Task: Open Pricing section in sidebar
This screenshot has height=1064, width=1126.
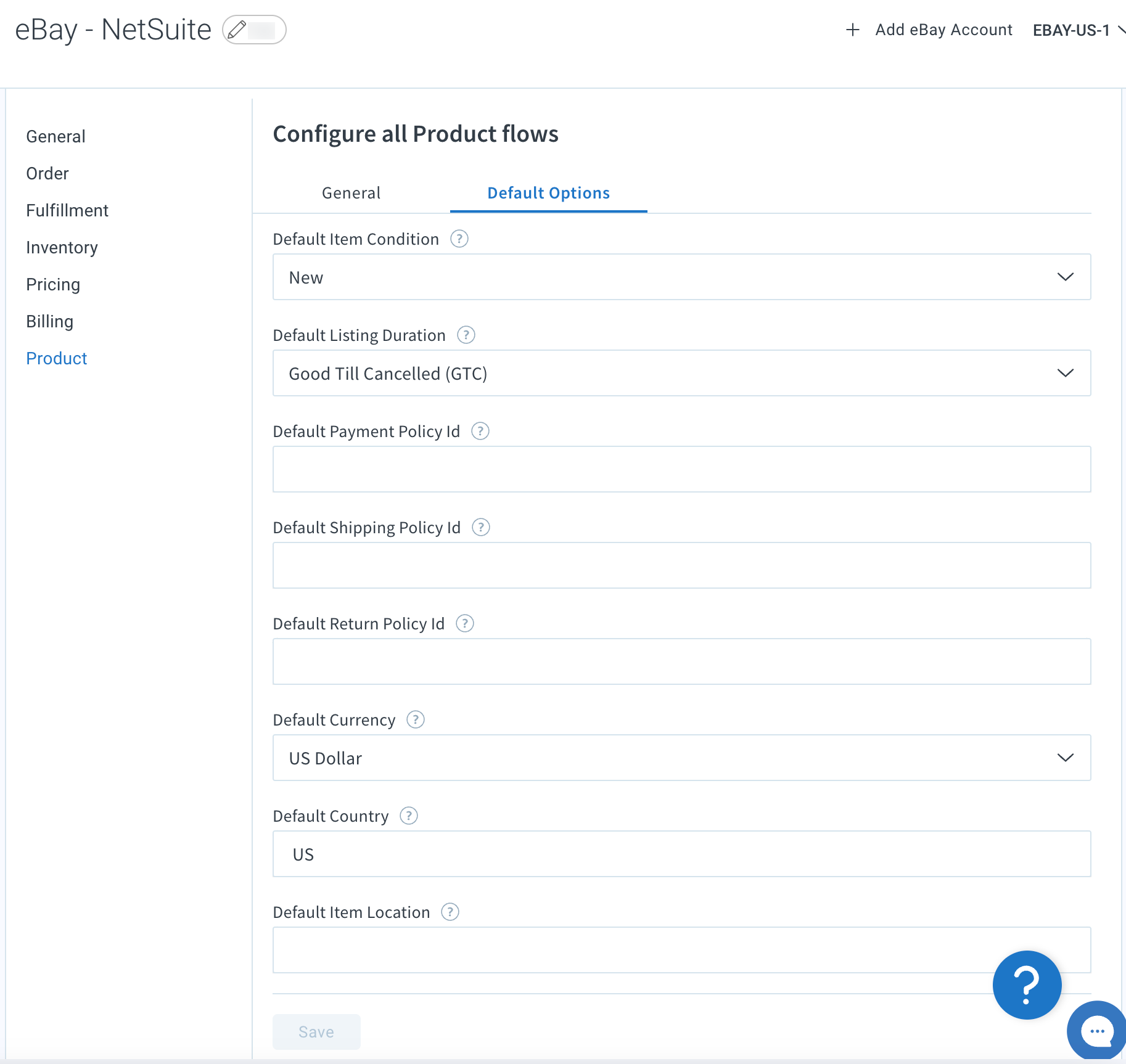Action: (x=53, y=284)
